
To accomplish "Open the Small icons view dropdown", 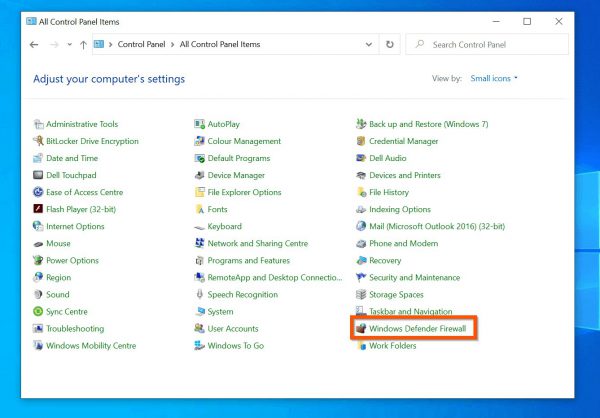I will coord(495,78).
